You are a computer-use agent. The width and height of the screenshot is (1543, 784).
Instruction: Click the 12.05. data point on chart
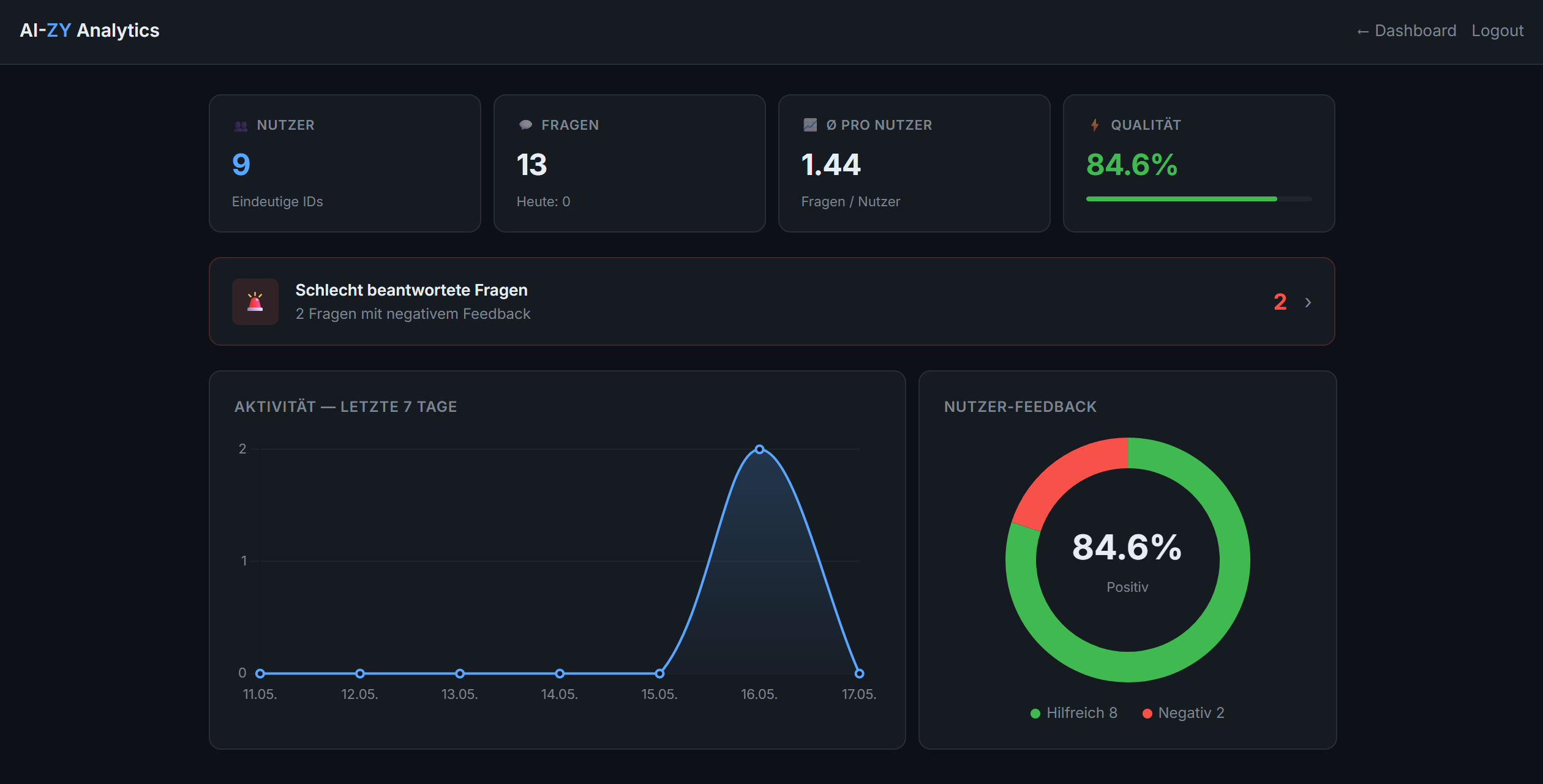[360, 673]
